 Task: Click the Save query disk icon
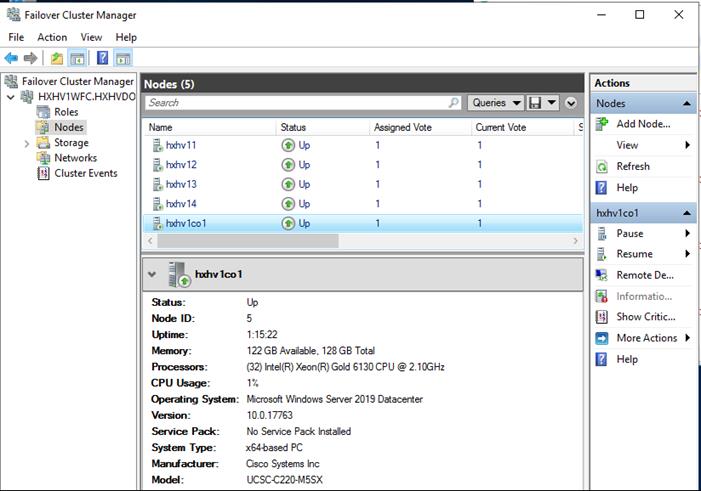click(535, 103)
